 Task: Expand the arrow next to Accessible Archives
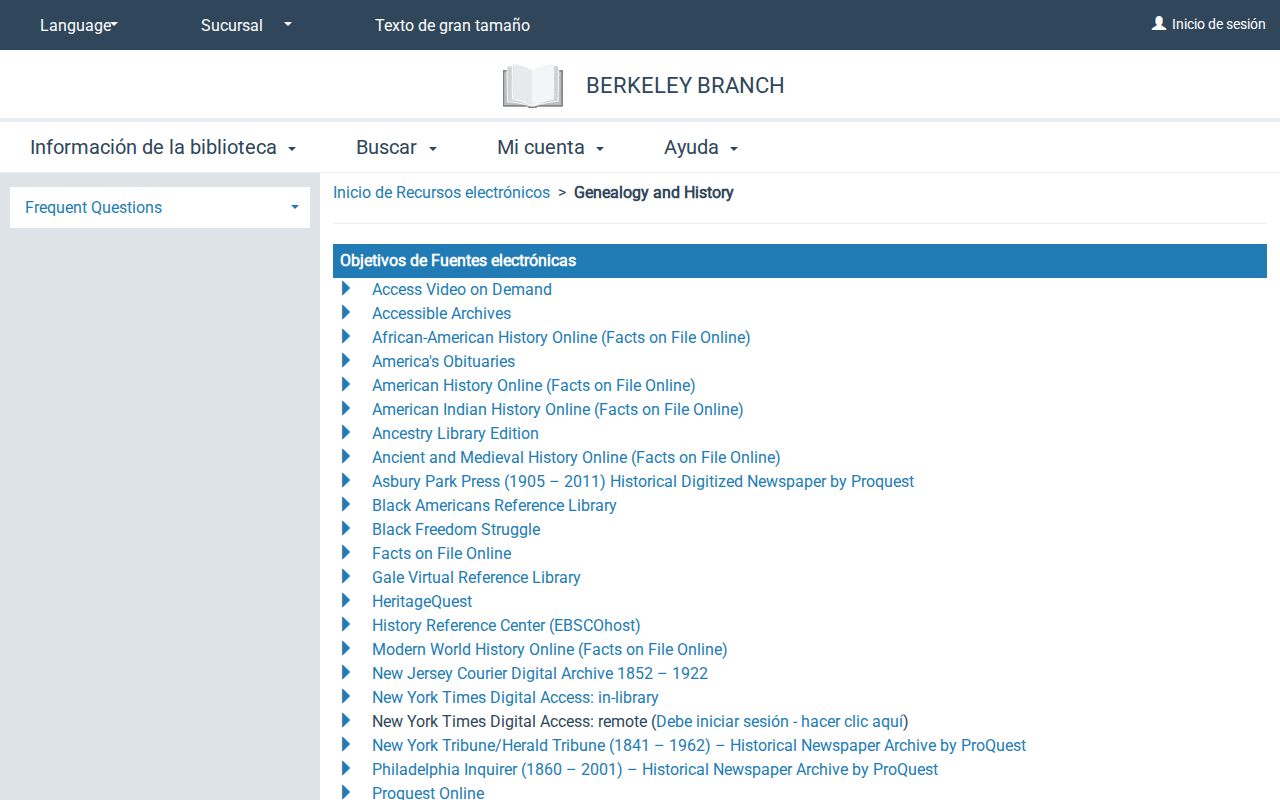click(346, 312)
